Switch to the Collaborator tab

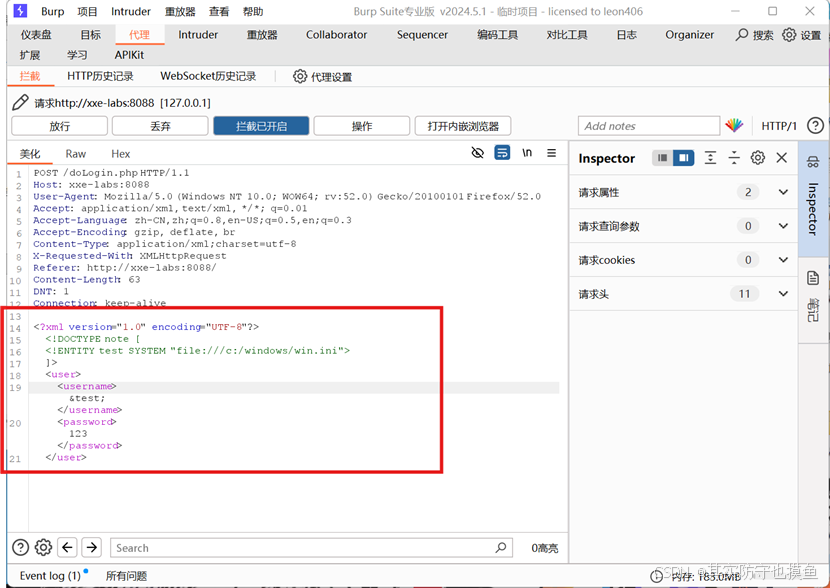pyautogui.click(x=336, y=35)
